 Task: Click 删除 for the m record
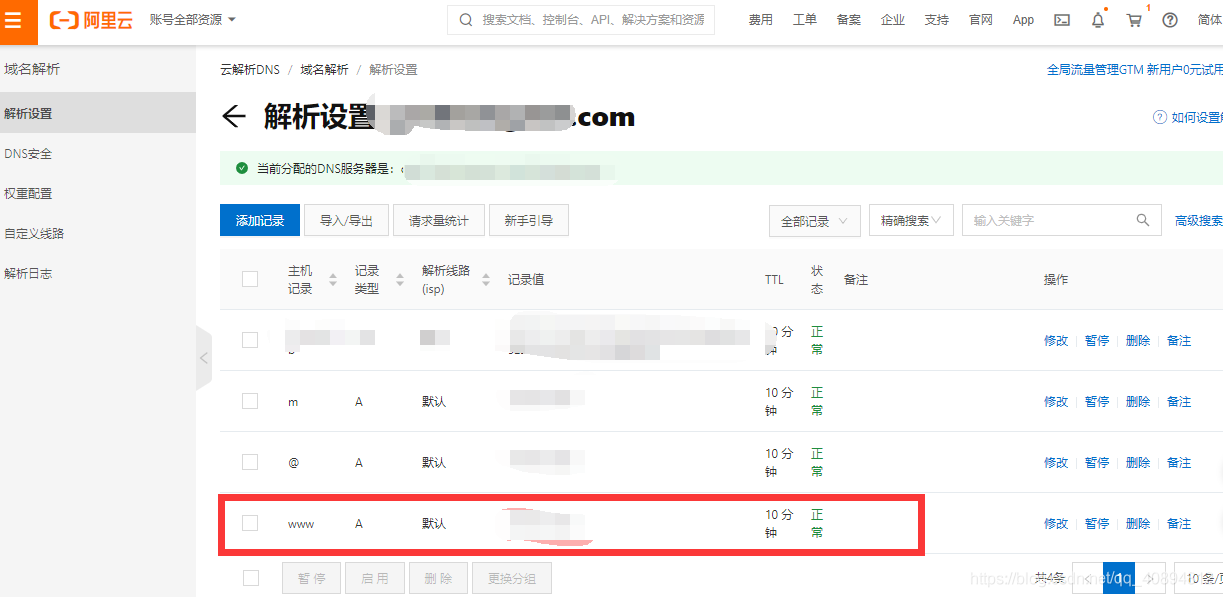tap(1138, 401)
